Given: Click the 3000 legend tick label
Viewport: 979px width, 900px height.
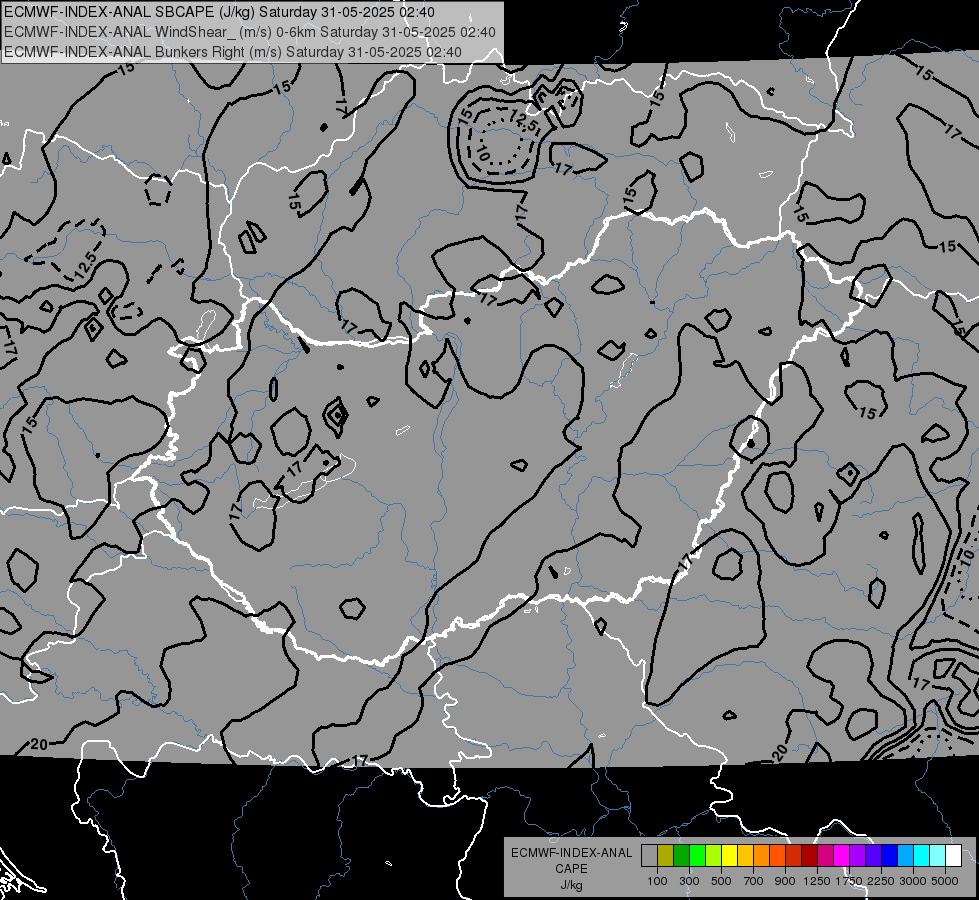Looking at the screenshot, I should point(913,881).
